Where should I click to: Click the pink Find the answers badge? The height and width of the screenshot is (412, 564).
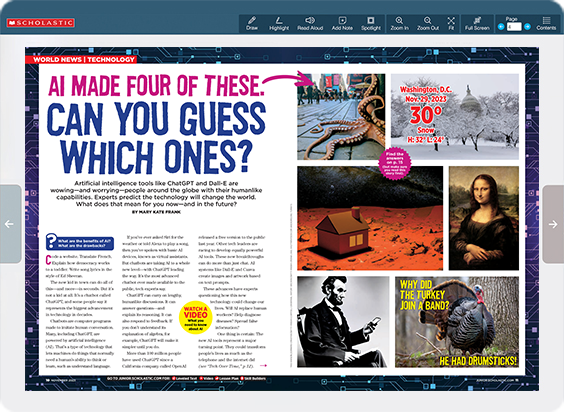395,163
